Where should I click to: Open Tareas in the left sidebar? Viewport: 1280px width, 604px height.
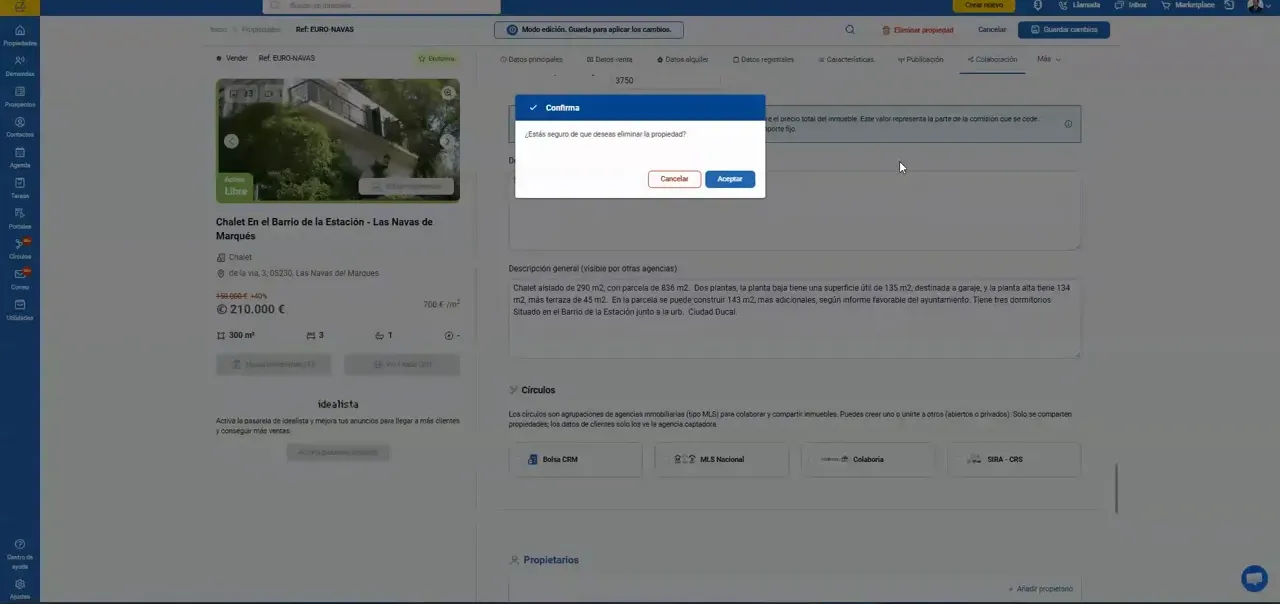click(20, 188)
